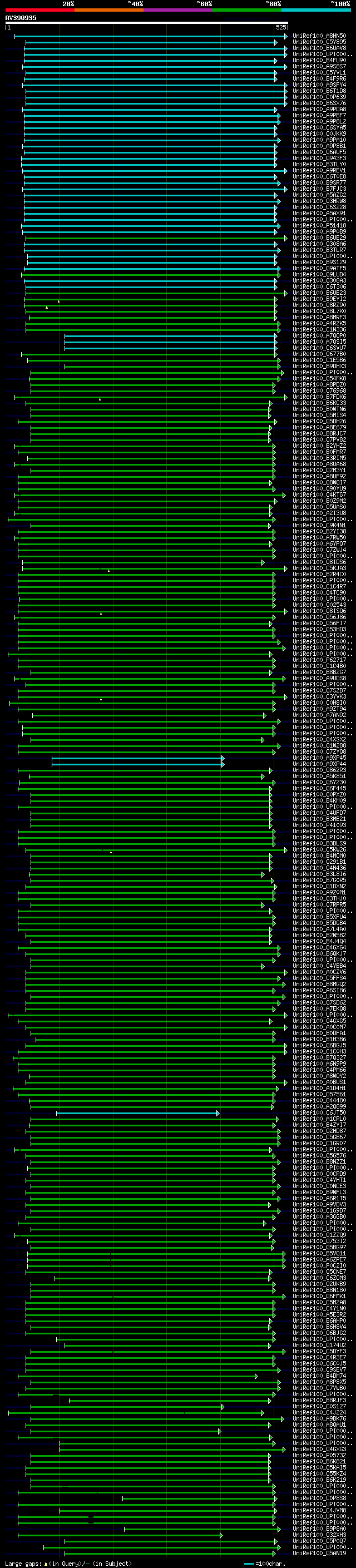The width and height of the screenshot is (356, 1568).
Task: Select the UniRef100_Q5DH26 label
Action: coord(319,421)
